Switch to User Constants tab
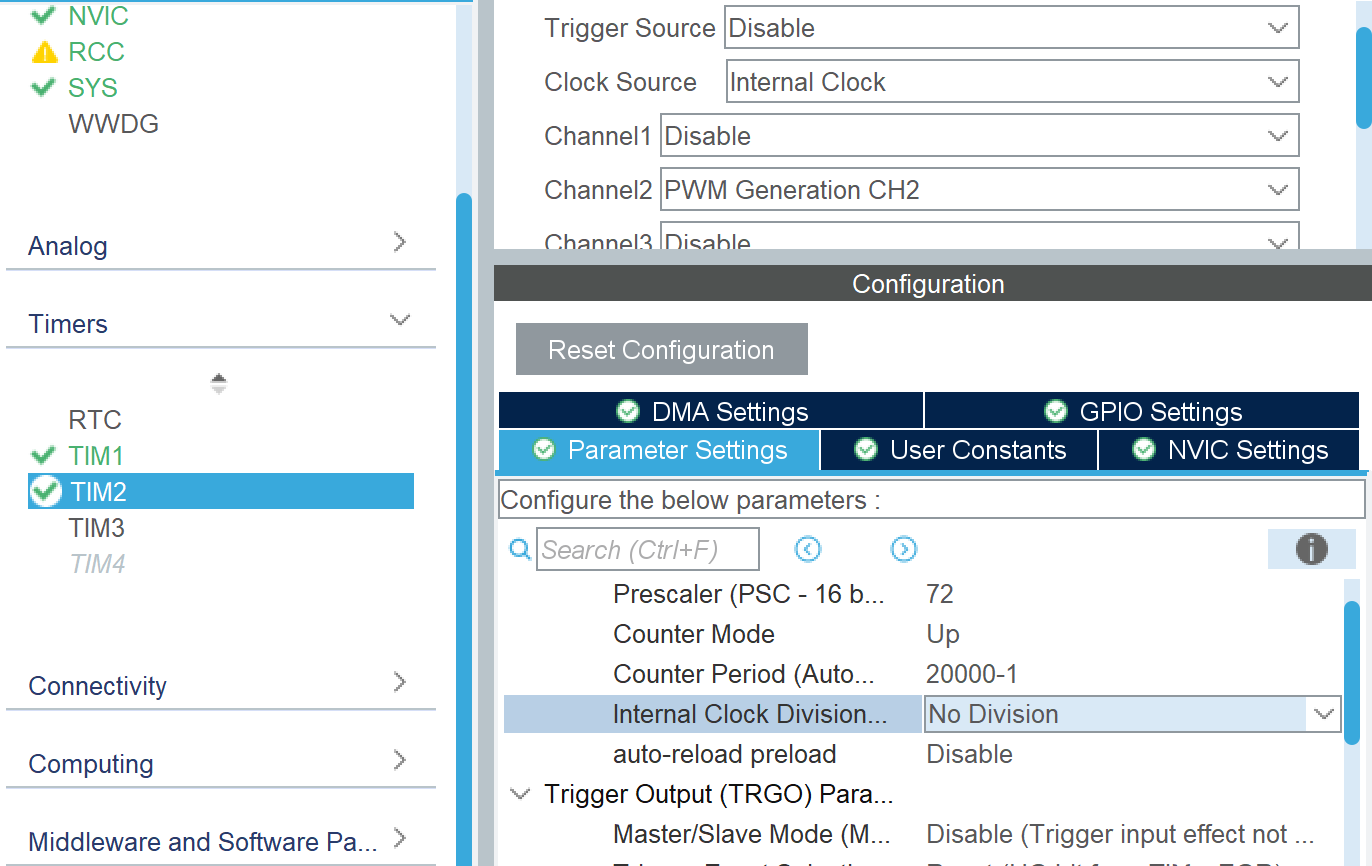 [x=959, y=450]
